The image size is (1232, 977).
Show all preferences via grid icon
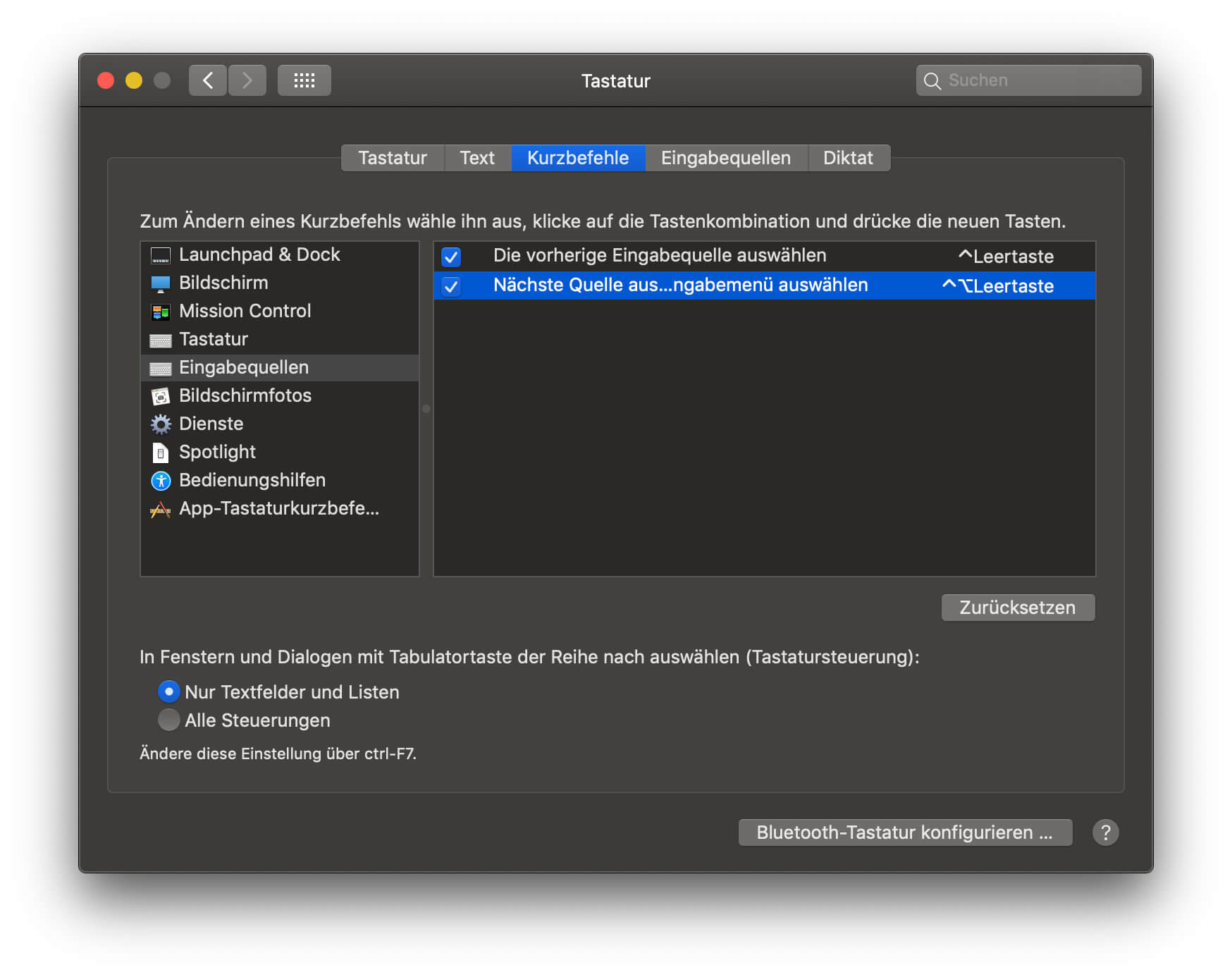click(304, 80)
